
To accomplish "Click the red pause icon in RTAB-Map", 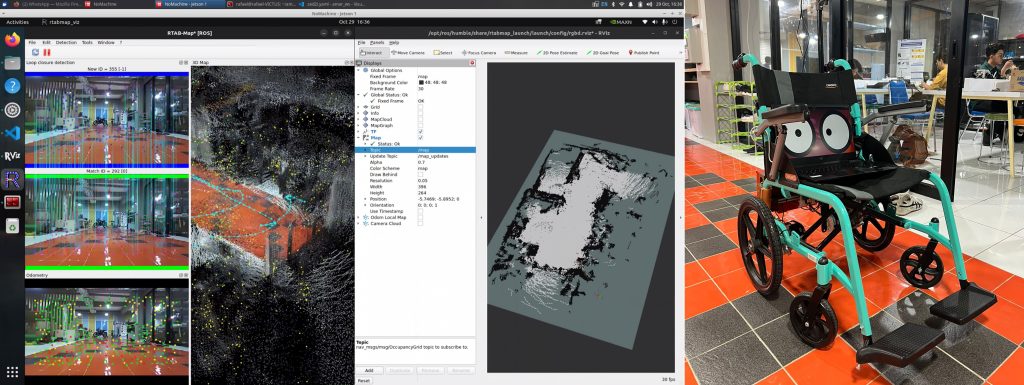I will tap(46, 52).
